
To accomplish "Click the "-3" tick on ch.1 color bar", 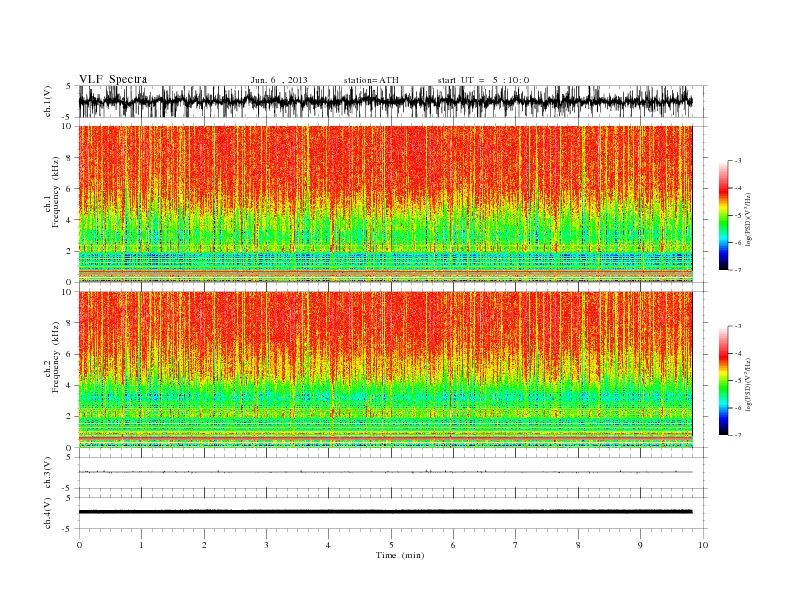I will (x=738, y=161).
